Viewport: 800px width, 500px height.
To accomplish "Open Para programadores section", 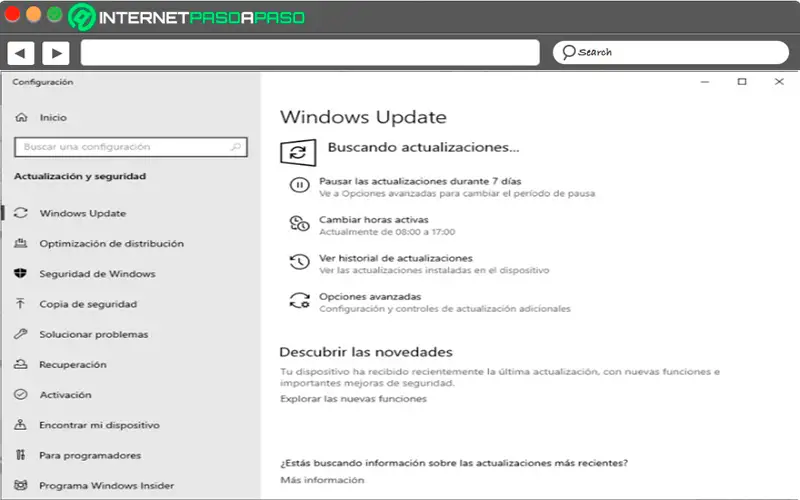I will click(x=90, y=455).
